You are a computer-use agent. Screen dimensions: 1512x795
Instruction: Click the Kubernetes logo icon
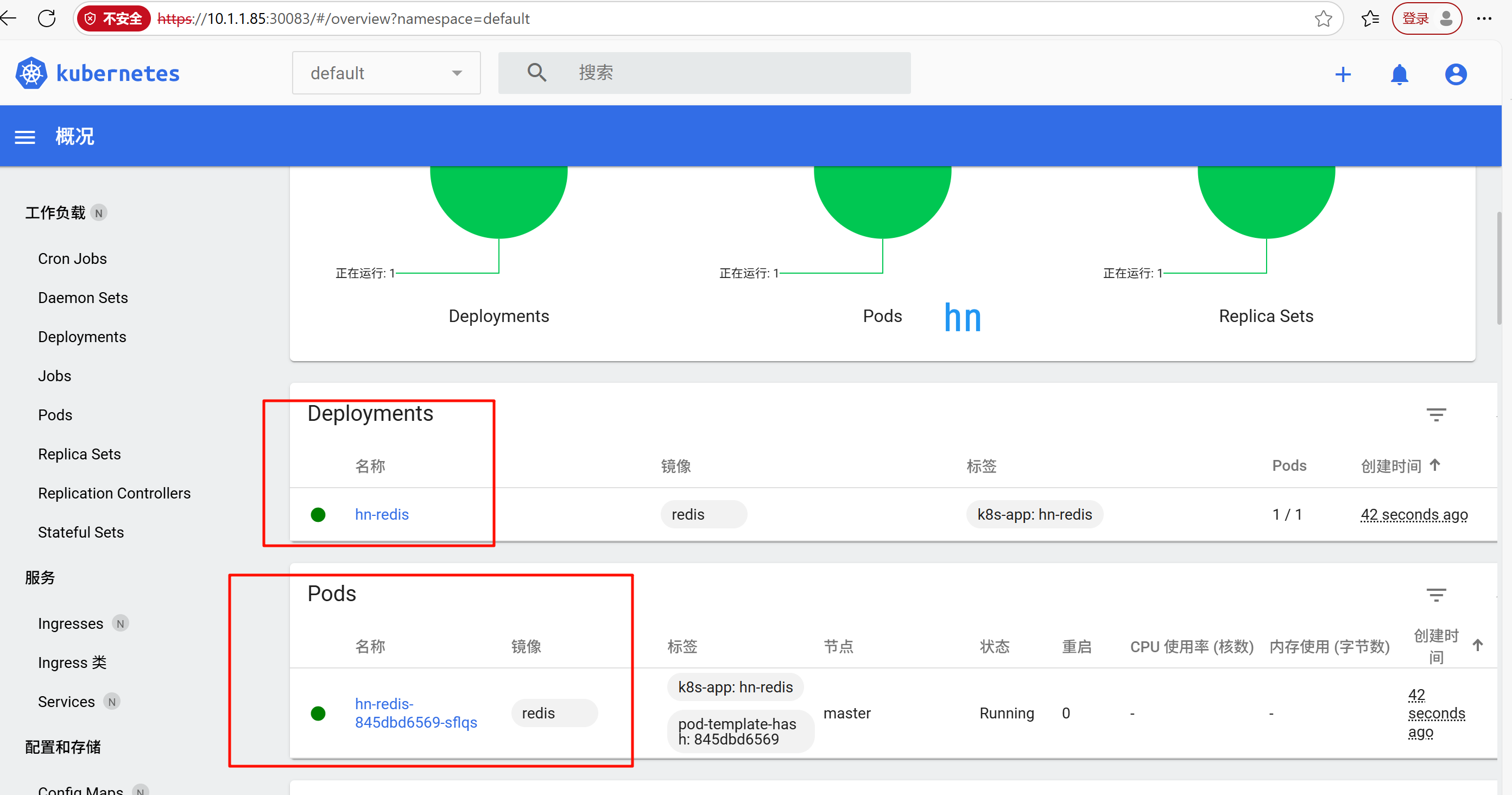point(31,73)
